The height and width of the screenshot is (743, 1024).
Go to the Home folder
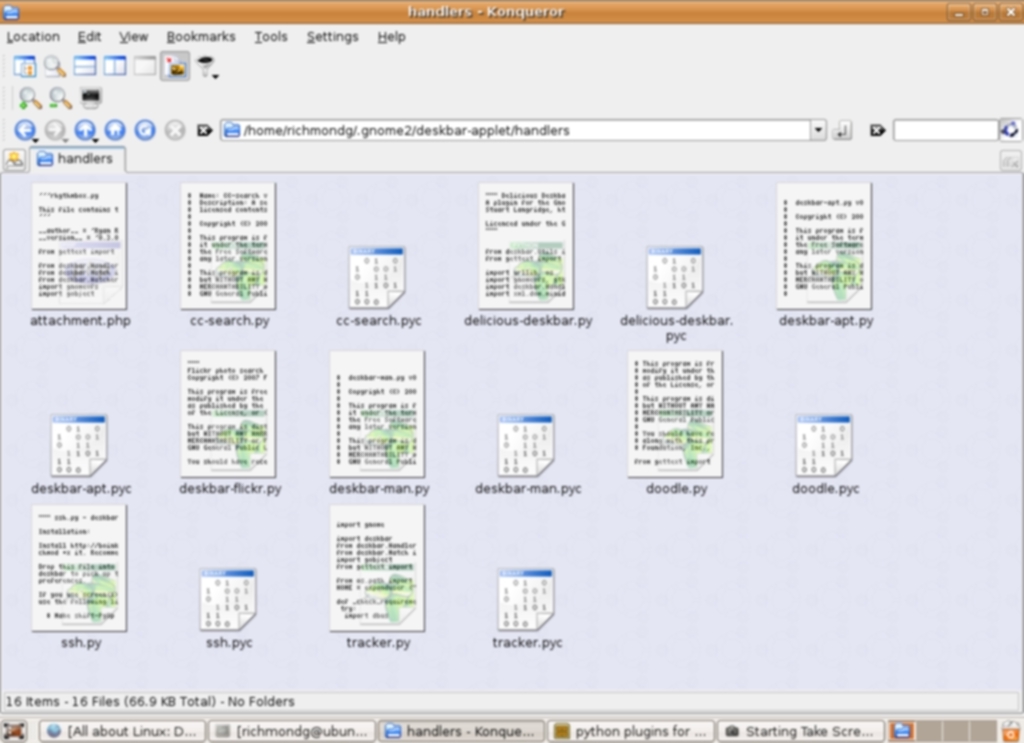[x=115, y=130]
